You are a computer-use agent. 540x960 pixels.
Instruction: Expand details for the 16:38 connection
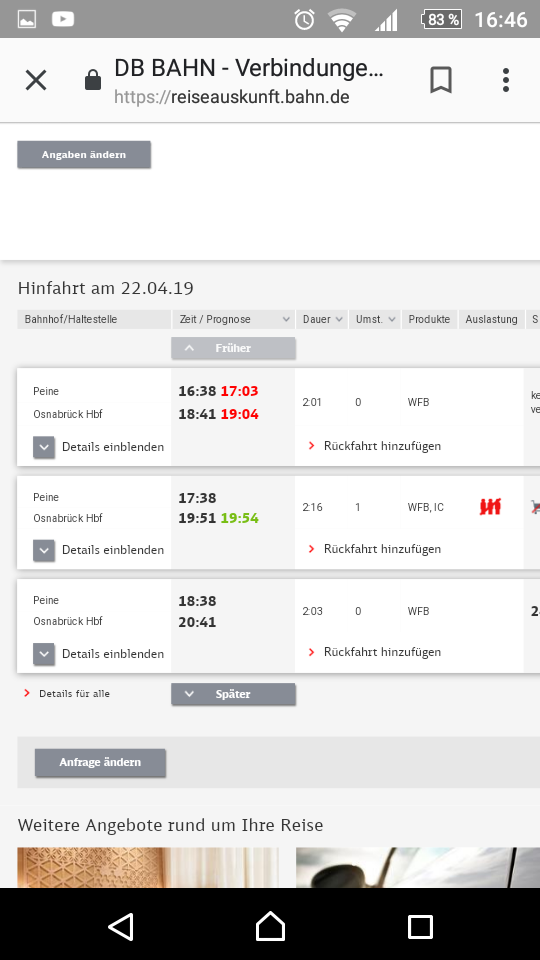(99, 447)
